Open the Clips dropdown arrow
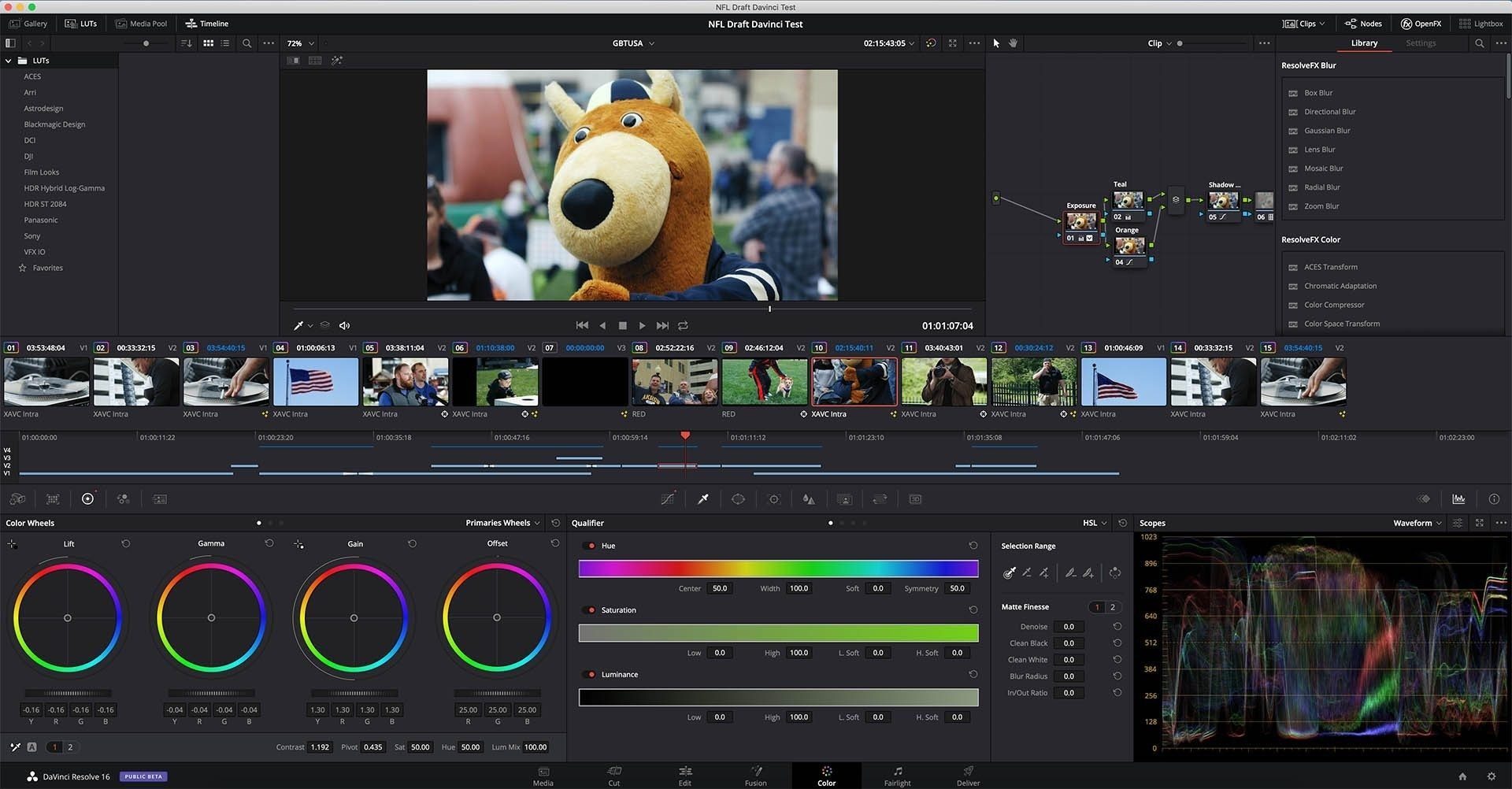Image resolution: width=1512 pixels, height=789 pixels. 1322,24
